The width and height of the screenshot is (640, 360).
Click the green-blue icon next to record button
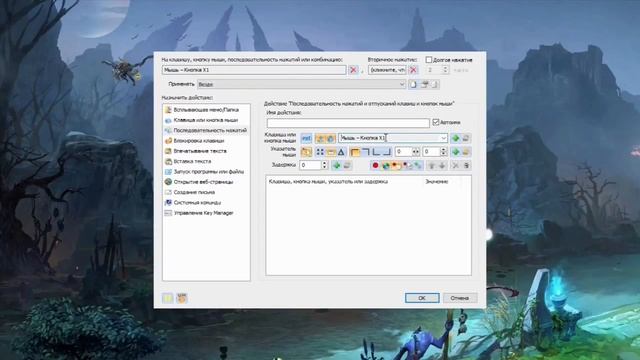pyautogui.click(x=385, y=165)
